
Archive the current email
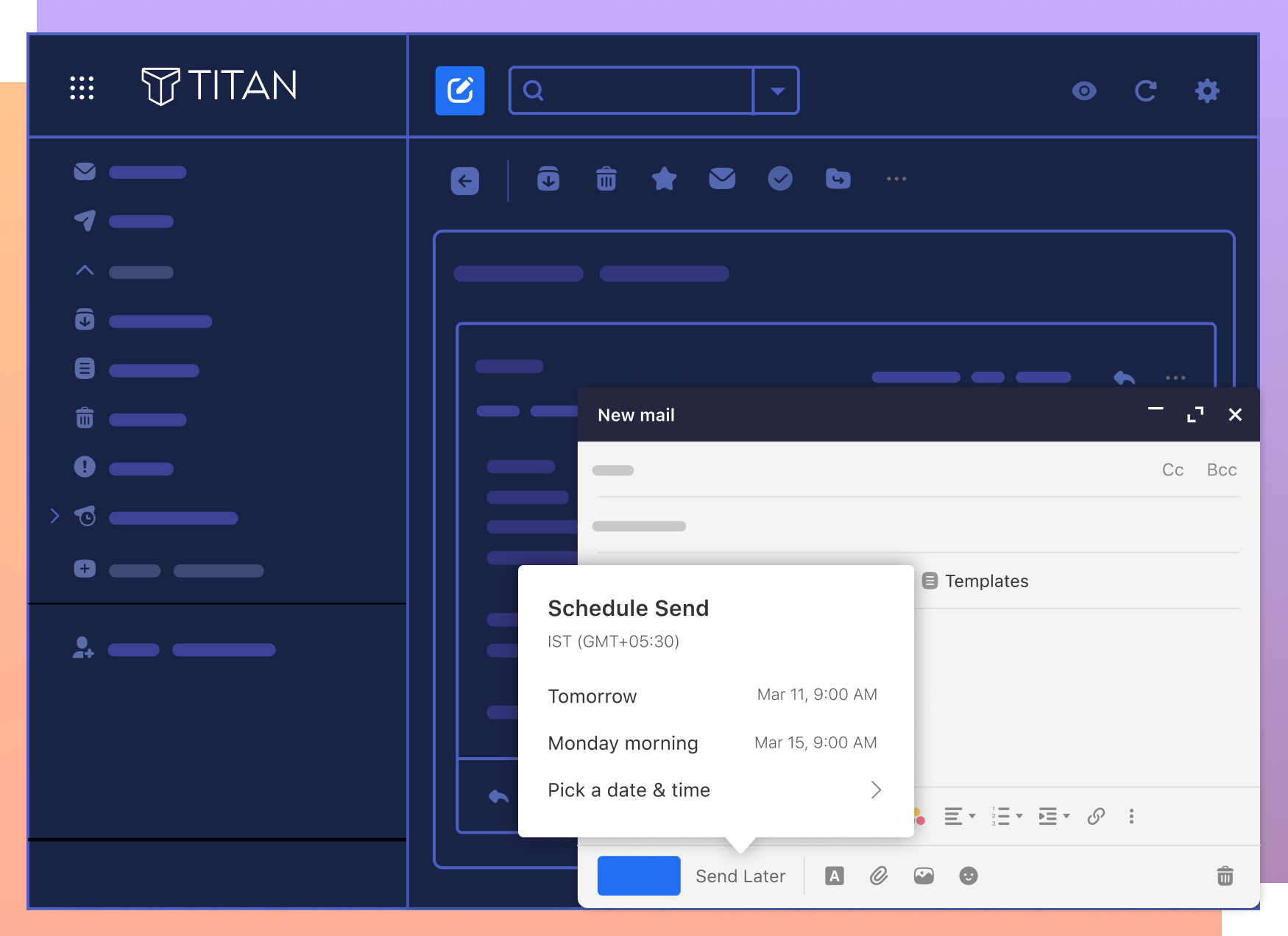[x=548, y=179]
